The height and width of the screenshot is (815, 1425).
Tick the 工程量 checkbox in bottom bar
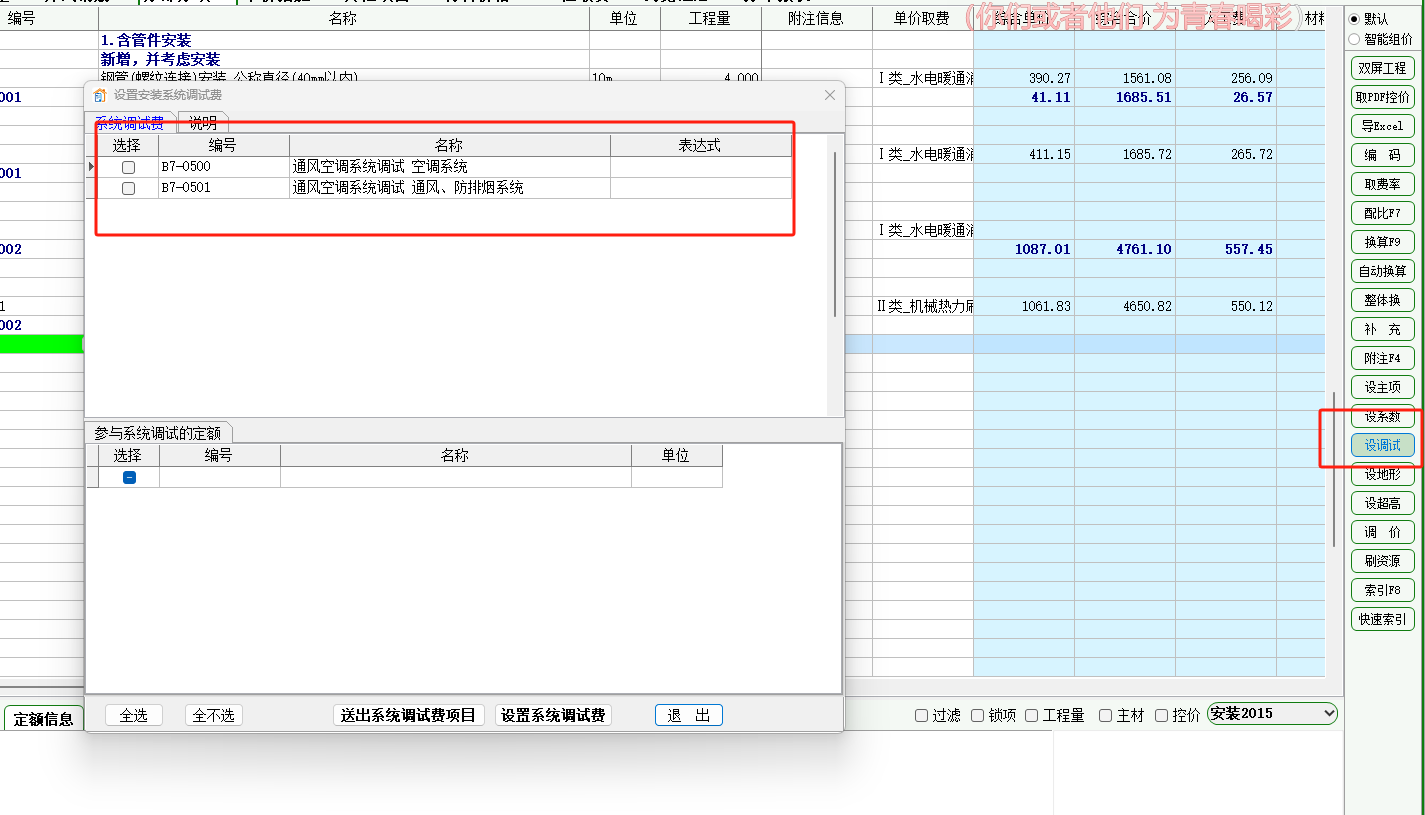pos(1032,715)
